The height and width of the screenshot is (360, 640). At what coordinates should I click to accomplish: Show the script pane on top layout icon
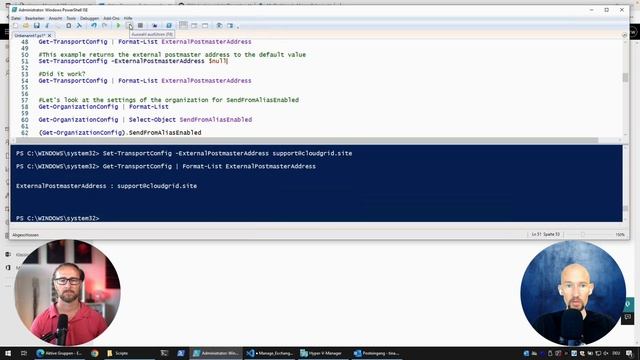click(x=183, y=26)
